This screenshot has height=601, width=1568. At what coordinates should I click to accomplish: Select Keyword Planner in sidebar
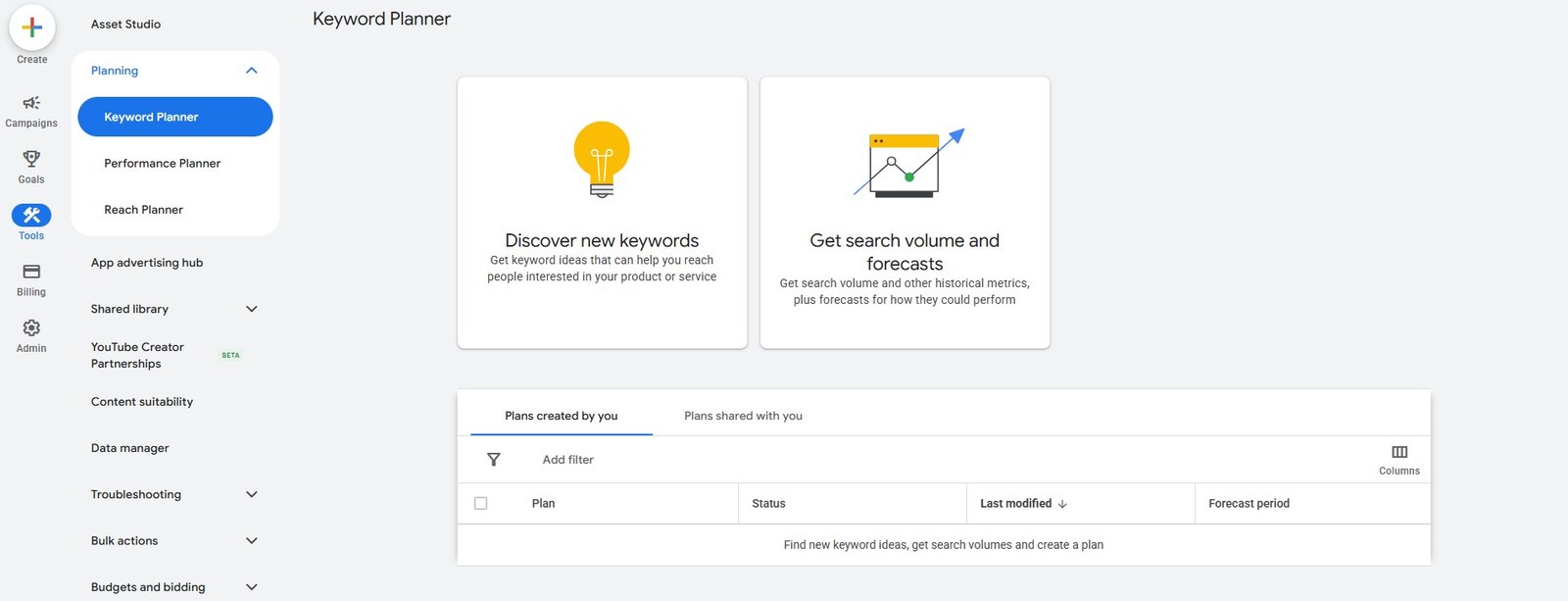[x=175, y=117]
